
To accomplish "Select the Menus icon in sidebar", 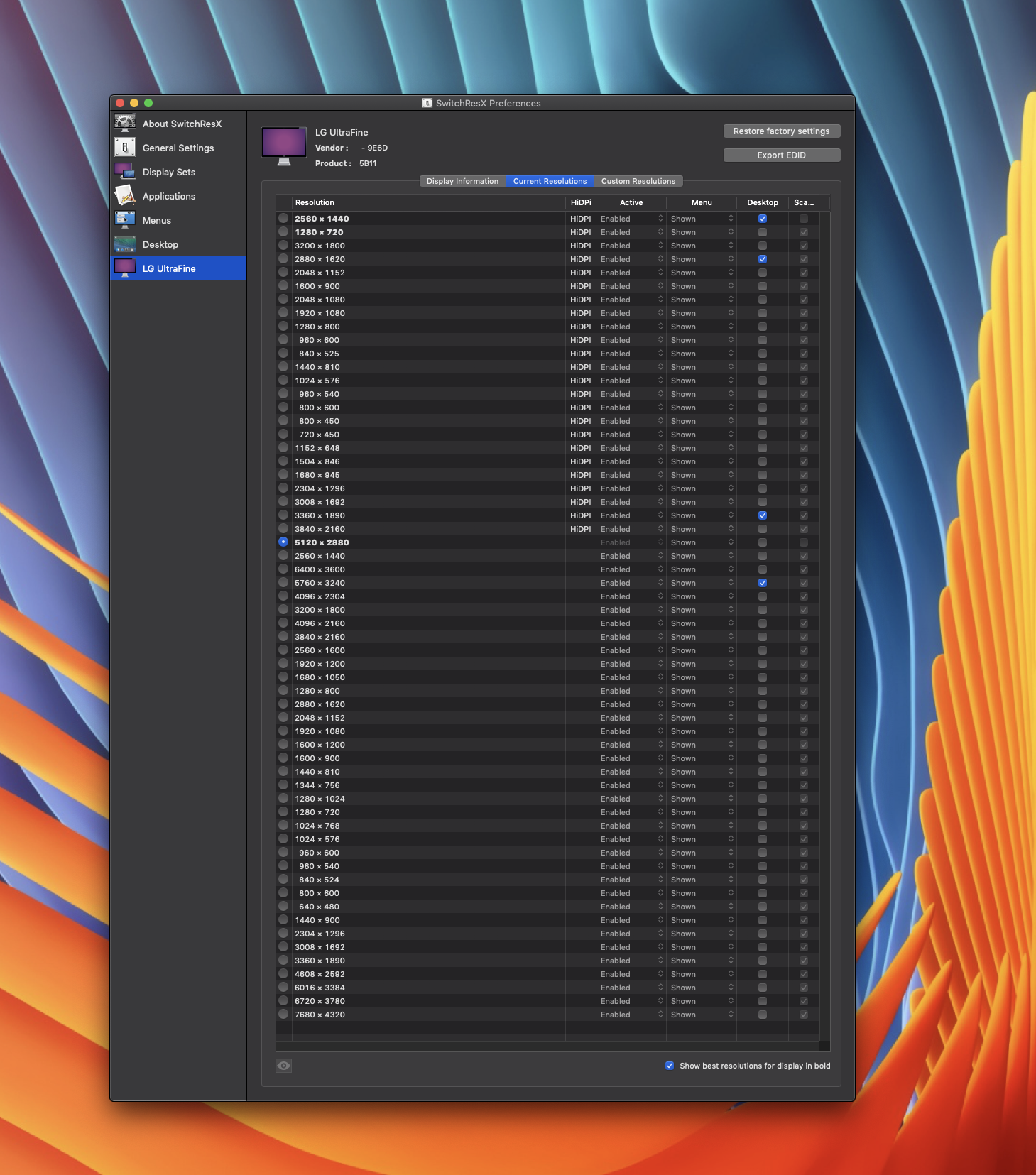I will pos(125,220).
